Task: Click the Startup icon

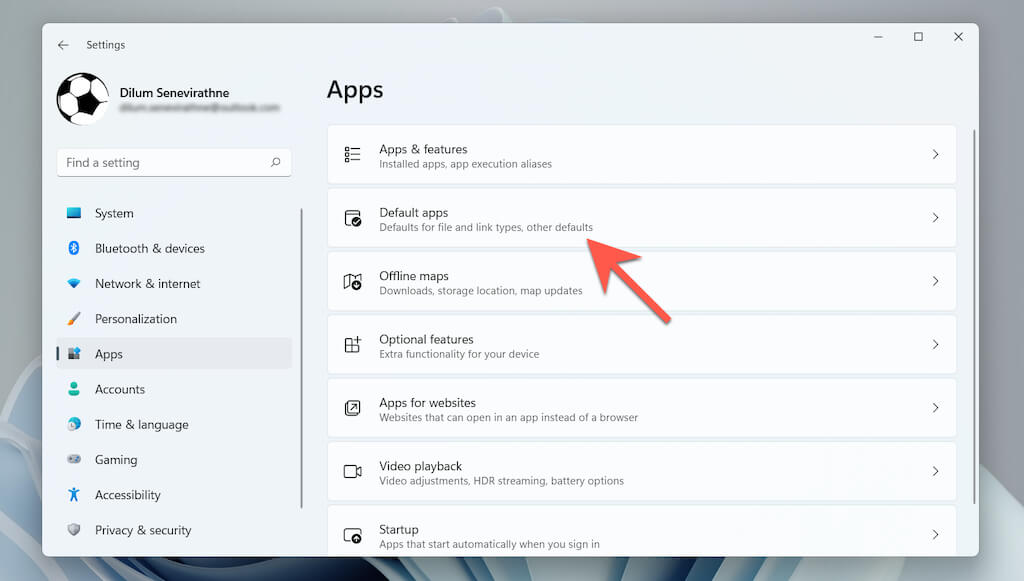Action: point(352,535)
